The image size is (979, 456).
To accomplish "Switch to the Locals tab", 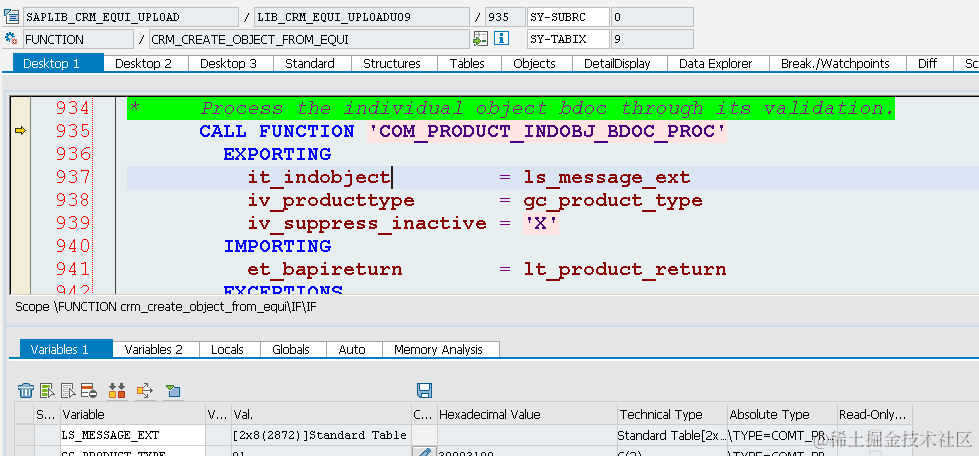I will coord(227,349).
